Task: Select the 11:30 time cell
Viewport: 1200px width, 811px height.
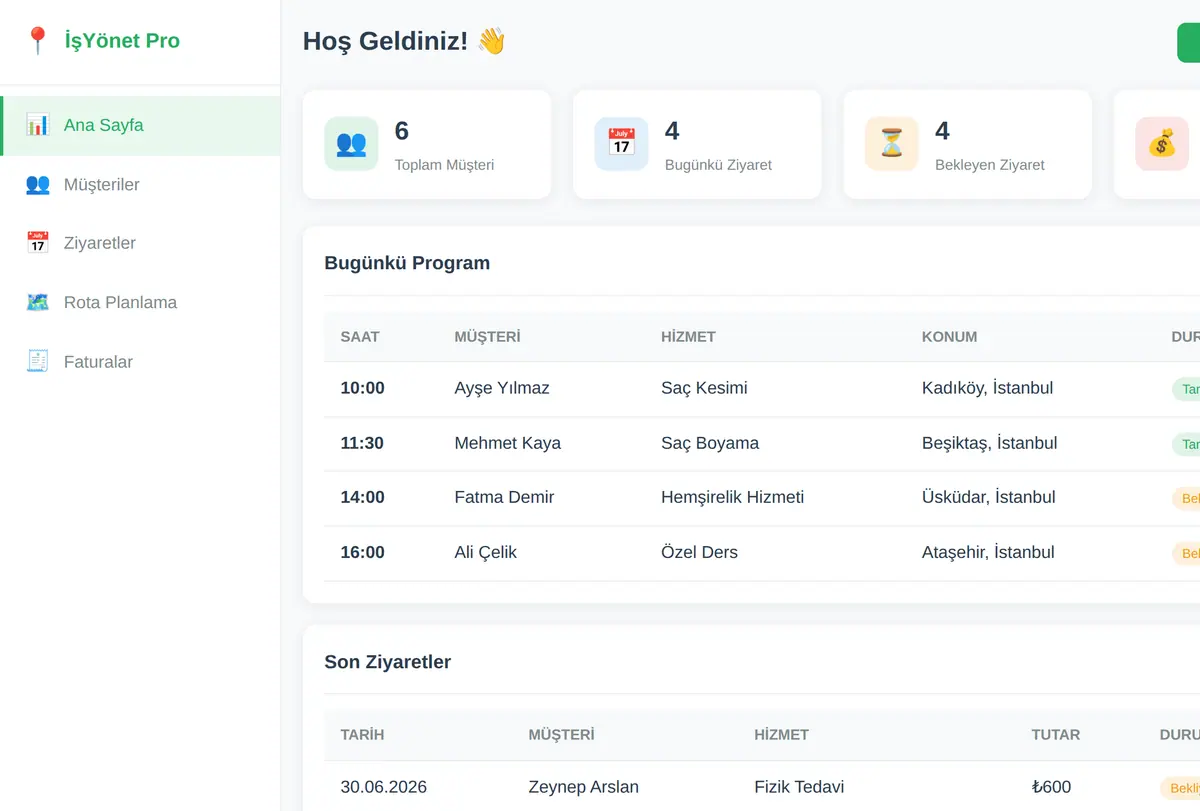Action: tap(362, 443)
